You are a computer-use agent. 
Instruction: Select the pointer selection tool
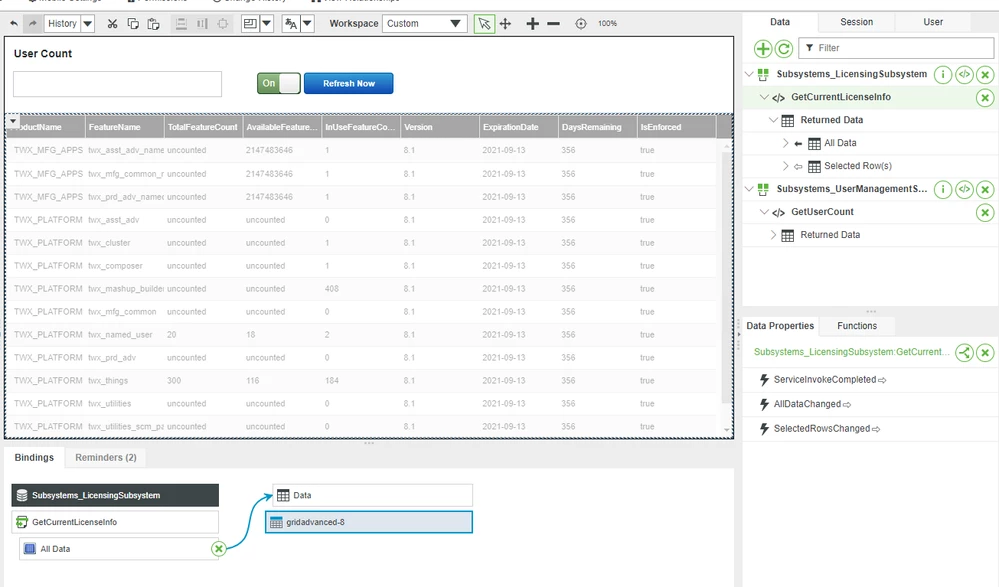point(484,24)
